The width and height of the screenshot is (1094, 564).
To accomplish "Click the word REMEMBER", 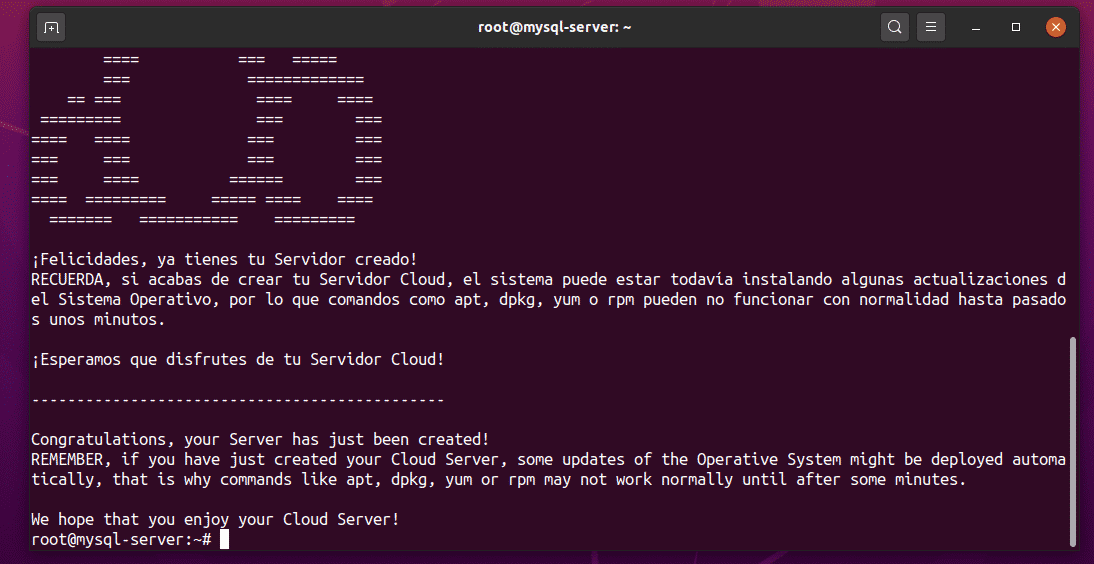I will tap(67, 459).
